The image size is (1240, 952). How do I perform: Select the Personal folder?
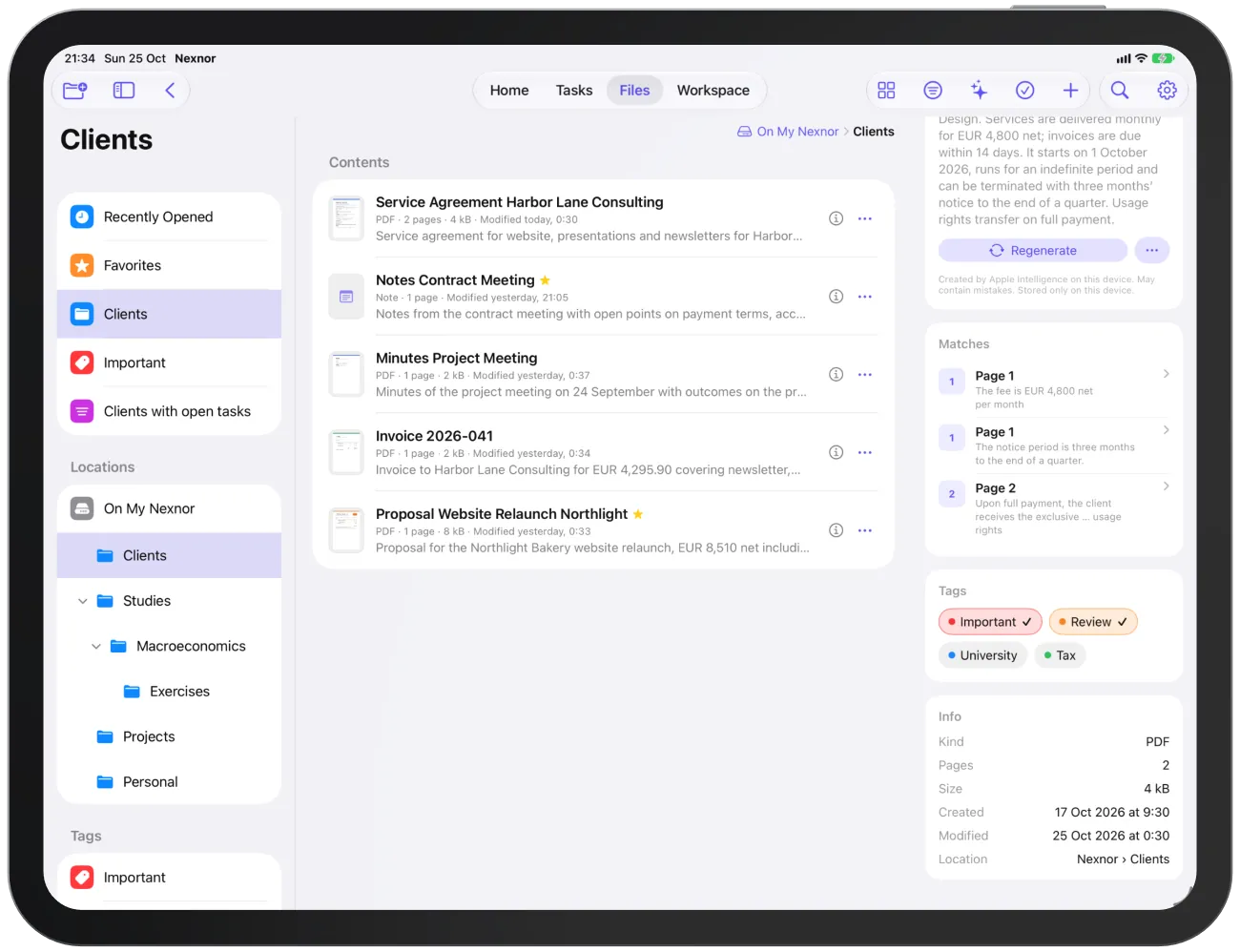pos(170,782)
